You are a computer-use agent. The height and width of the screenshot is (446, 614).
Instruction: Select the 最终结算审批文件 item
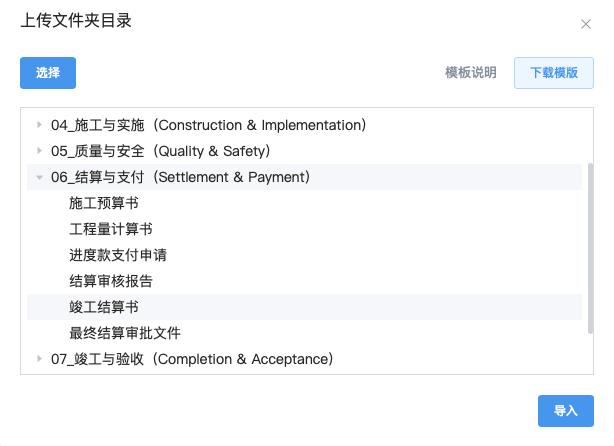[x=125, y=333]
